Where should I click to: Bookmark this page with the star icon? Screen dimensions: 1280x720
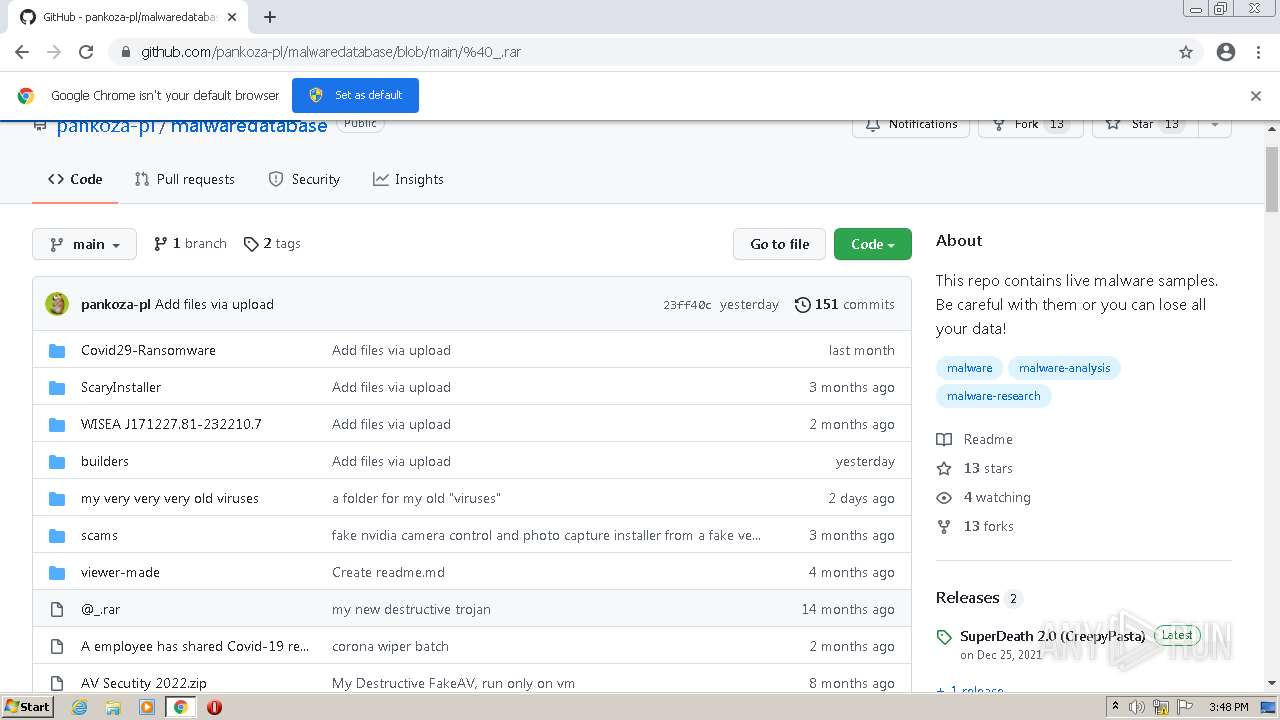1186,52
